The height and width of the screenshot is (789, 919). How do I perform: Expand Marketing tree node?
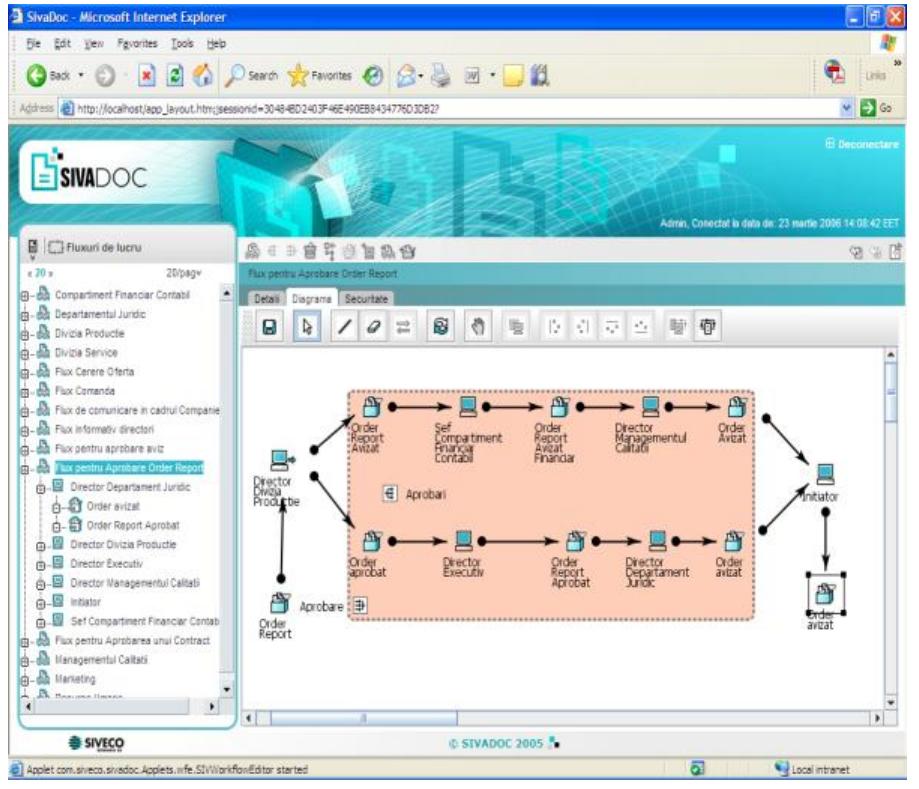[x=25, y=681]
